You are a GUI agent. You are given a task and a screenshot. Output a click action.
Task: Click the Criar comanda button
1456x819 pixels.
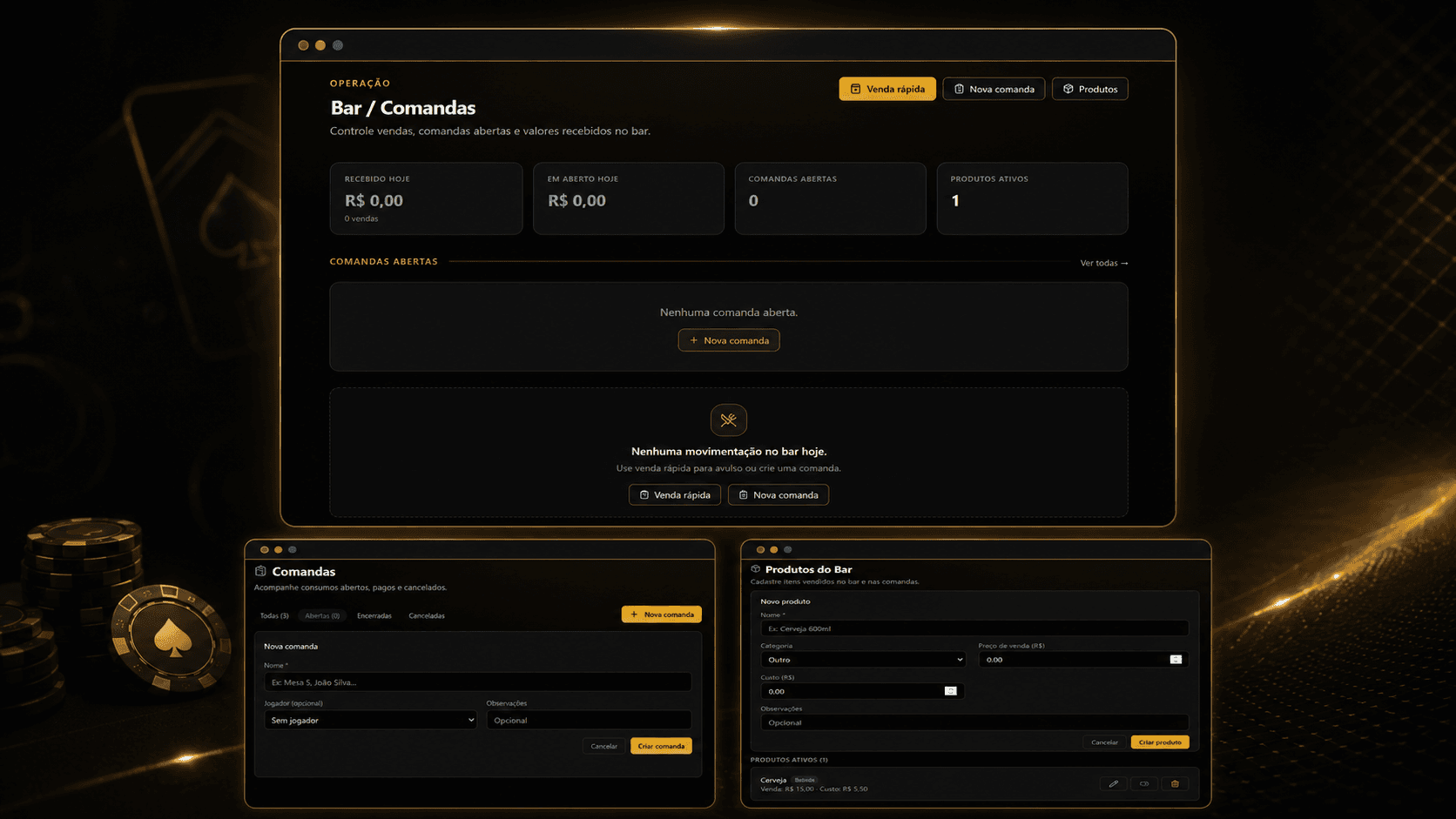(661, 746)
